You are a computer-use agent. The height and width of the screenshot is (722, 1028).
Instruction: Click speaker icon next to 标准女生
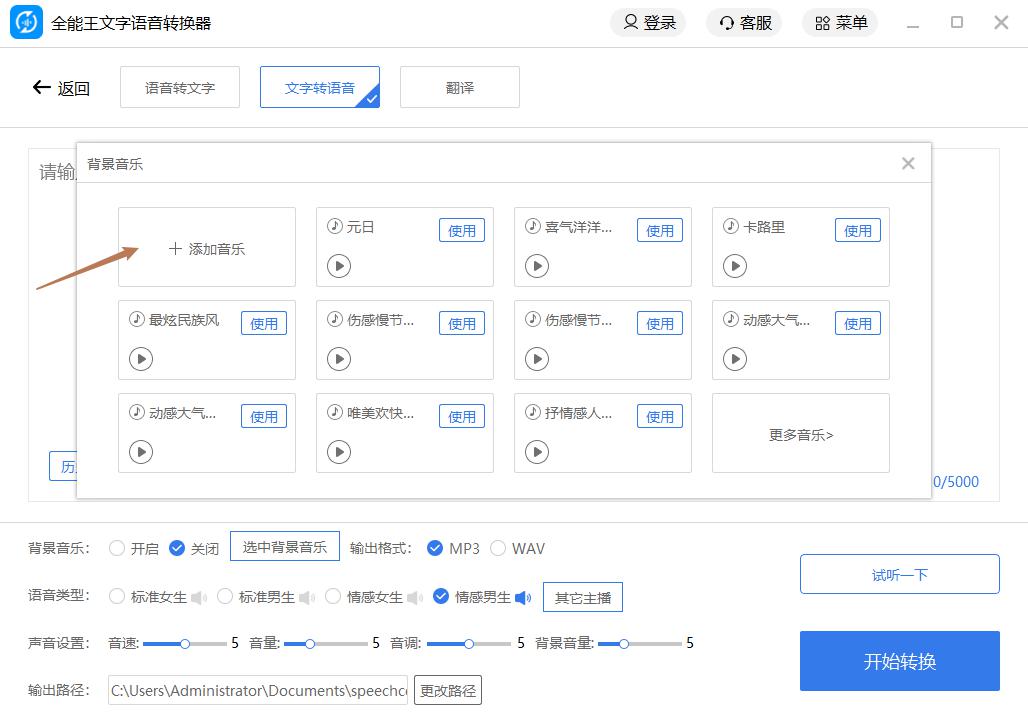coord(199,598)
